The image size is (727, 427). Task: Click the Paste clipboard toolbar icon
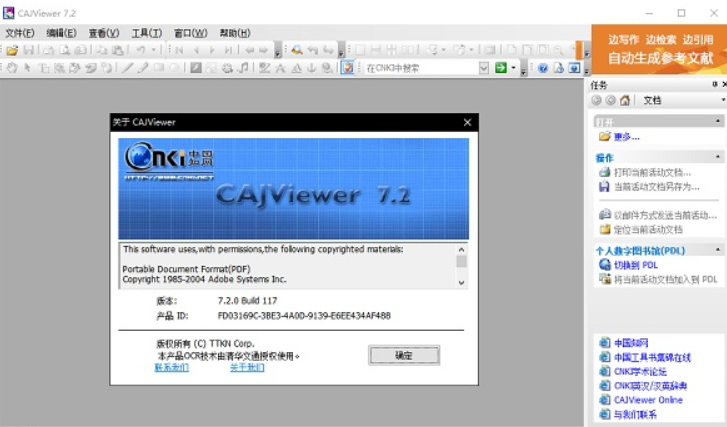118,50
